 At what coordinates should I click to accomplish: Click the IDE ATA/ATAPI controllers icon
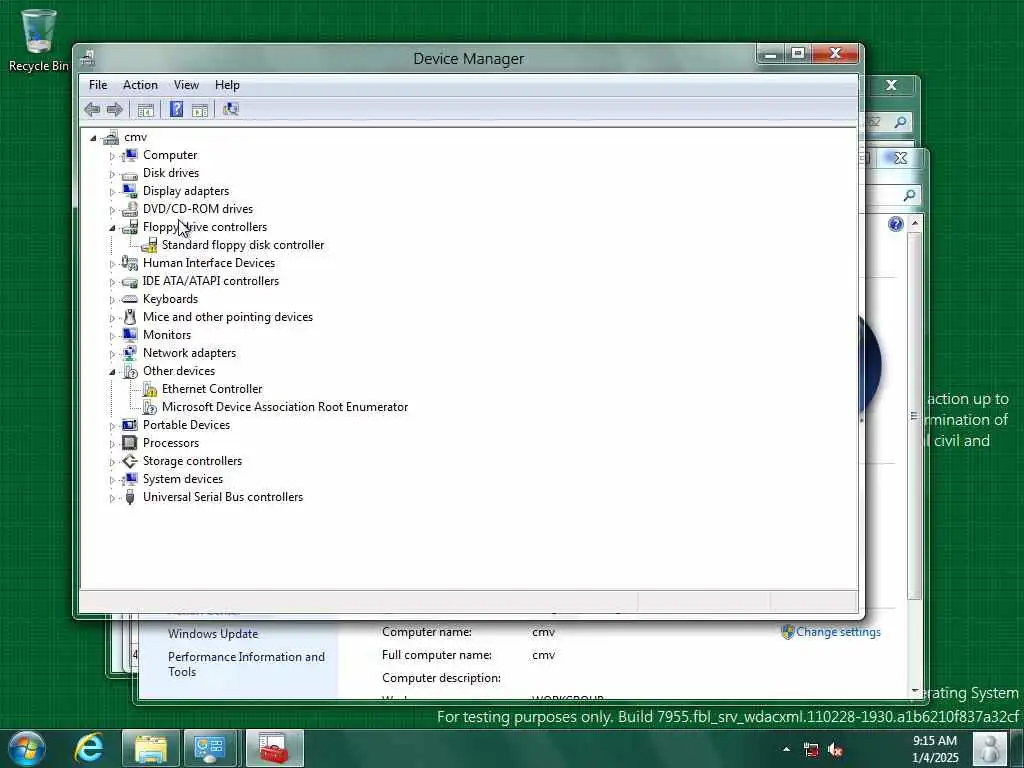tap(130, 281)
